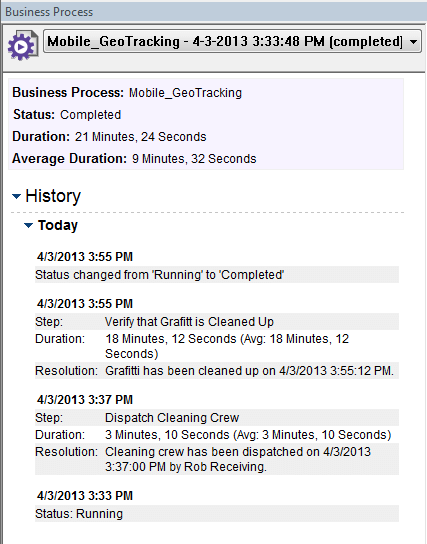The height and width of the screenshot is (544, 427).
Task: Click the Cleaning crew dispatched resolution text
Action: (238, 459)
